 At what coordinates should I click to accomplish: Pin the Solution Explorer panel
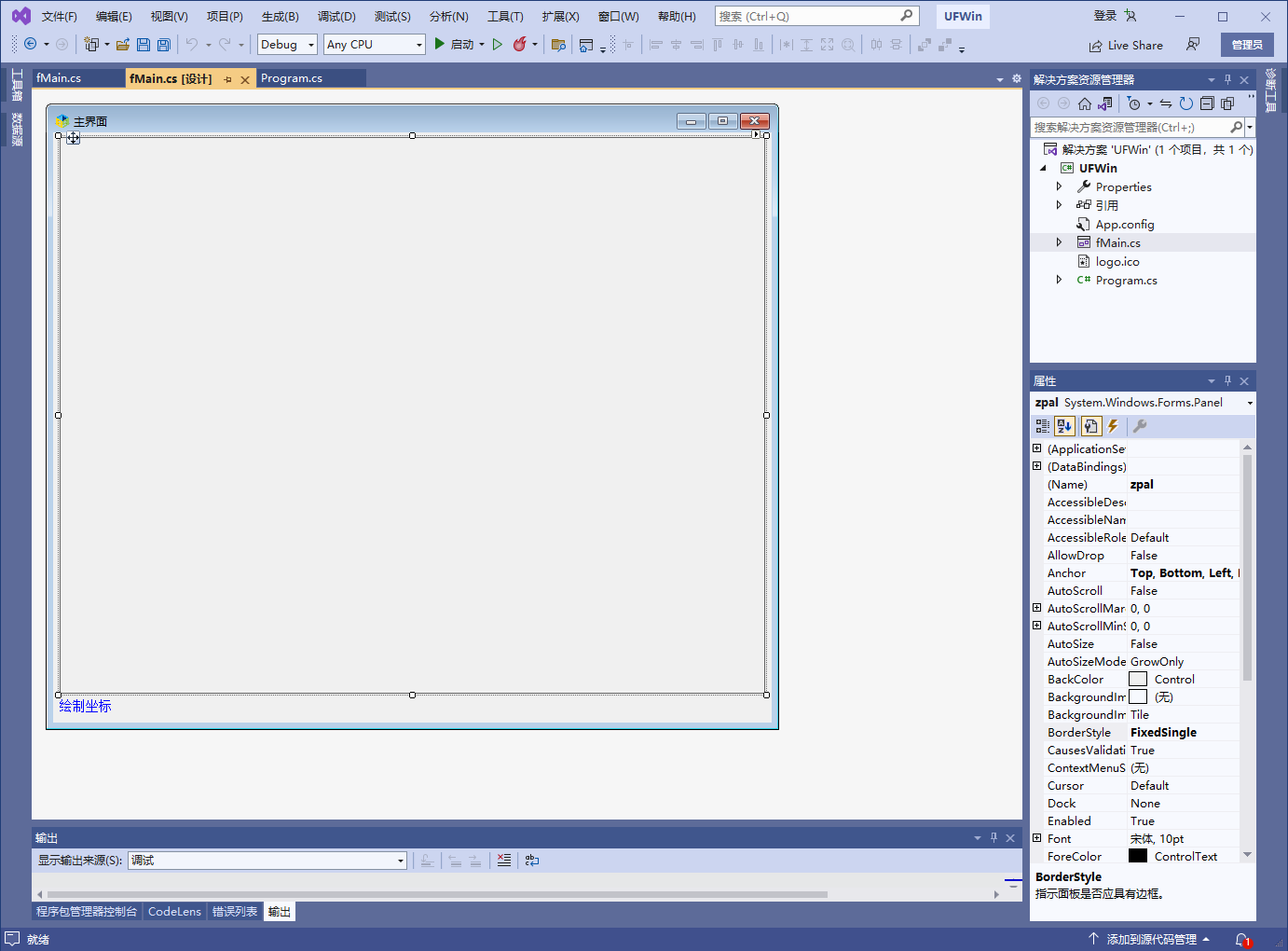1227,80
